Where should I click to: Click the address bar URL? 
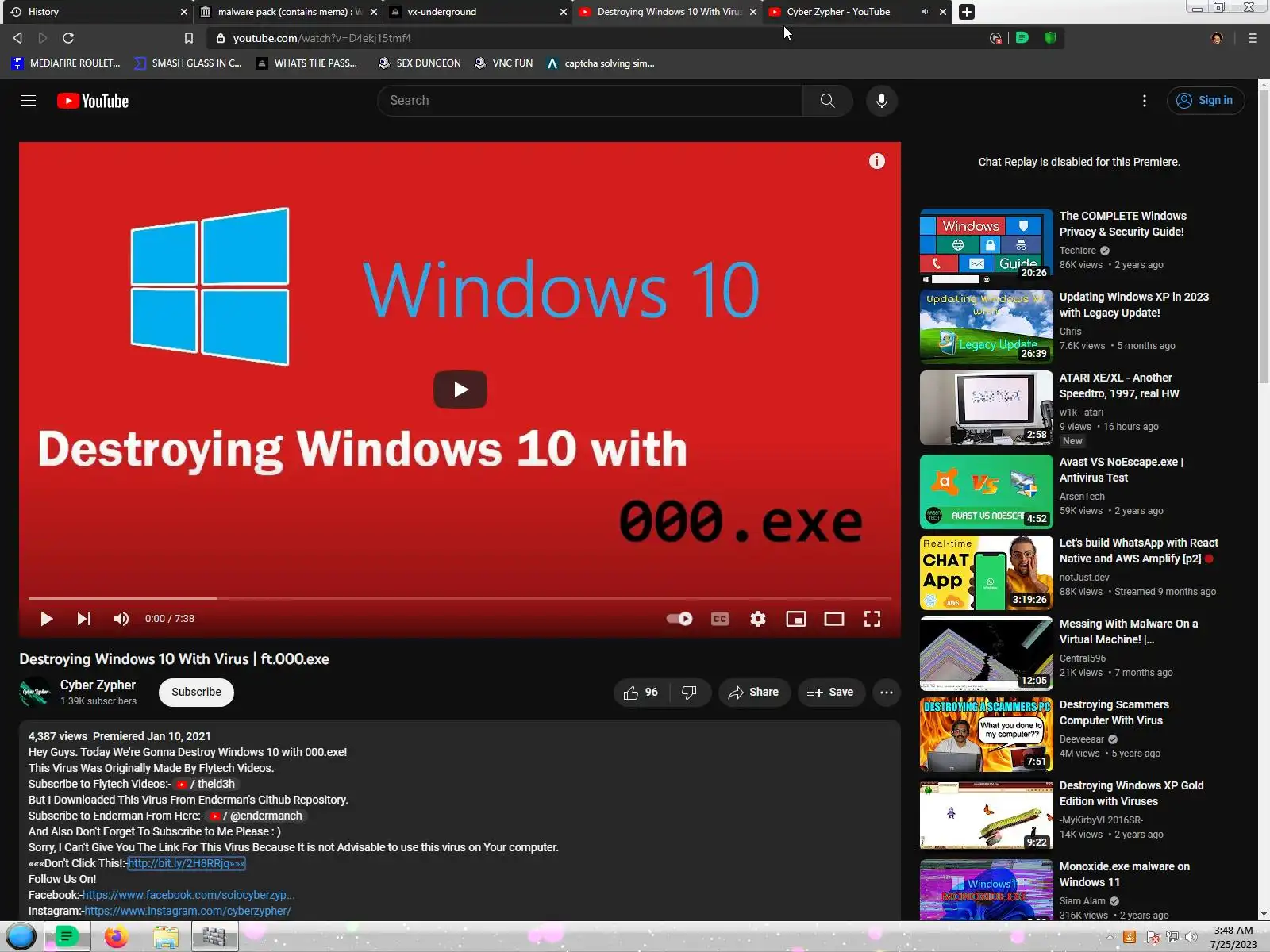coord(321,38)
